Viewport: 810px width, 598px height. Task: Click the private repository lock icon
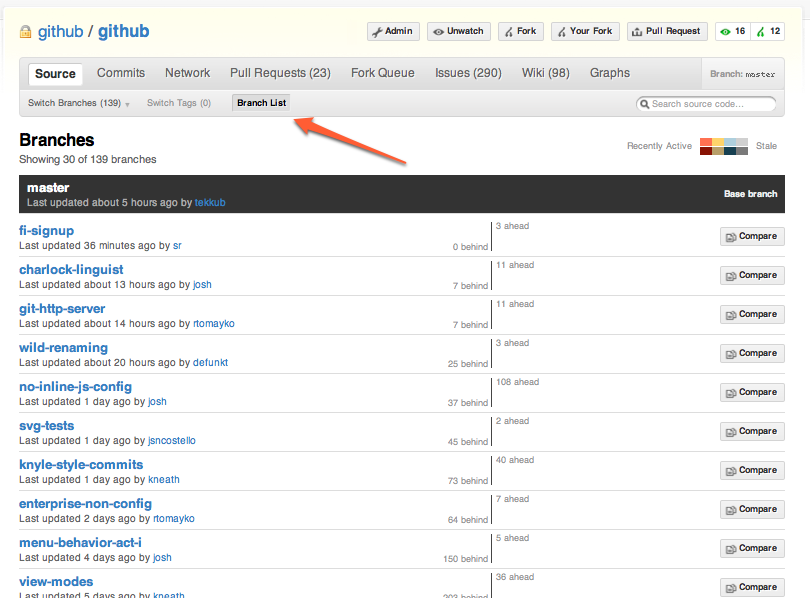tap(25, 32)
